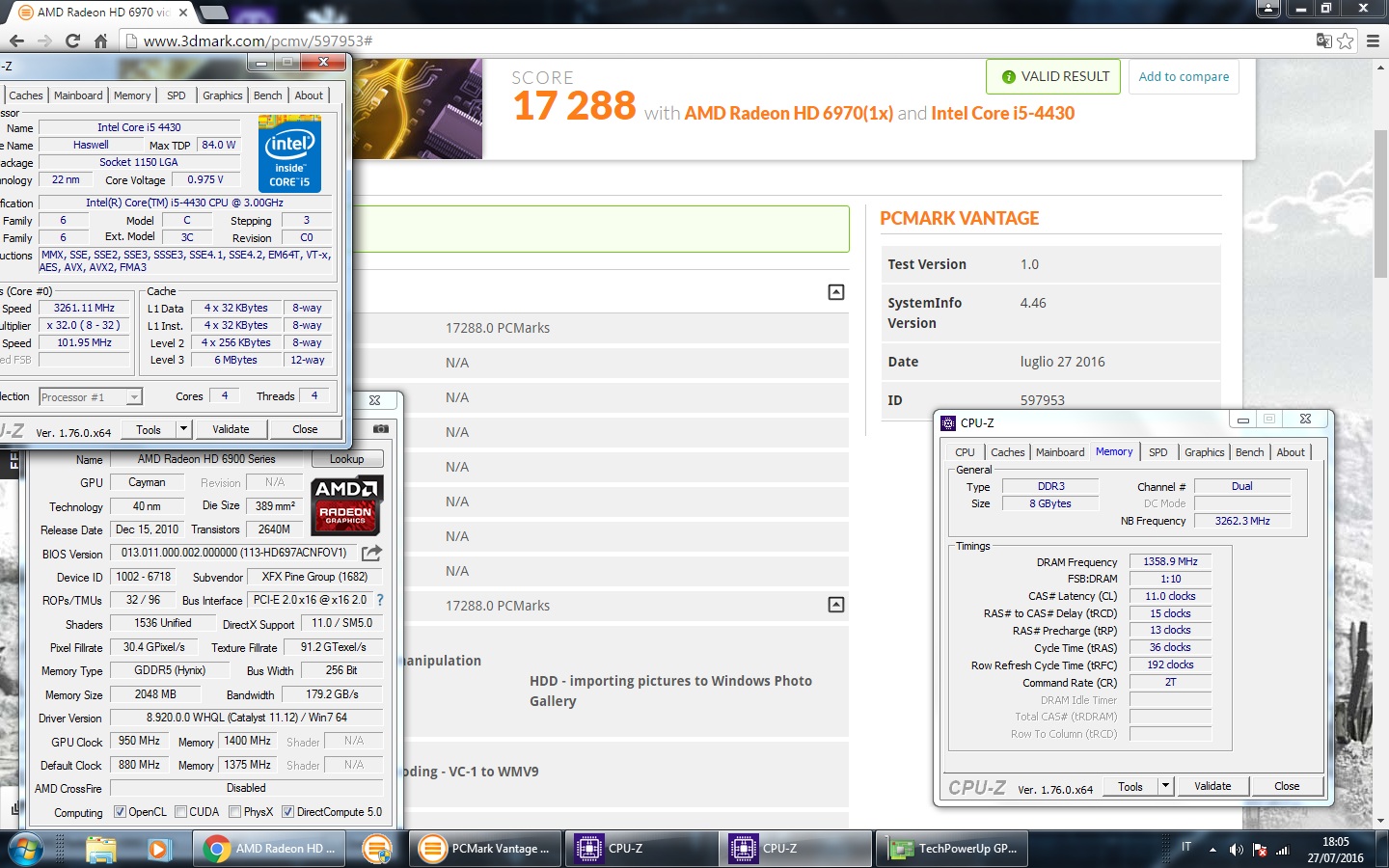This screenshot has height=868, width=1389.
Task: Click the browser forward arrow
Action: click(x=44, y=41)
